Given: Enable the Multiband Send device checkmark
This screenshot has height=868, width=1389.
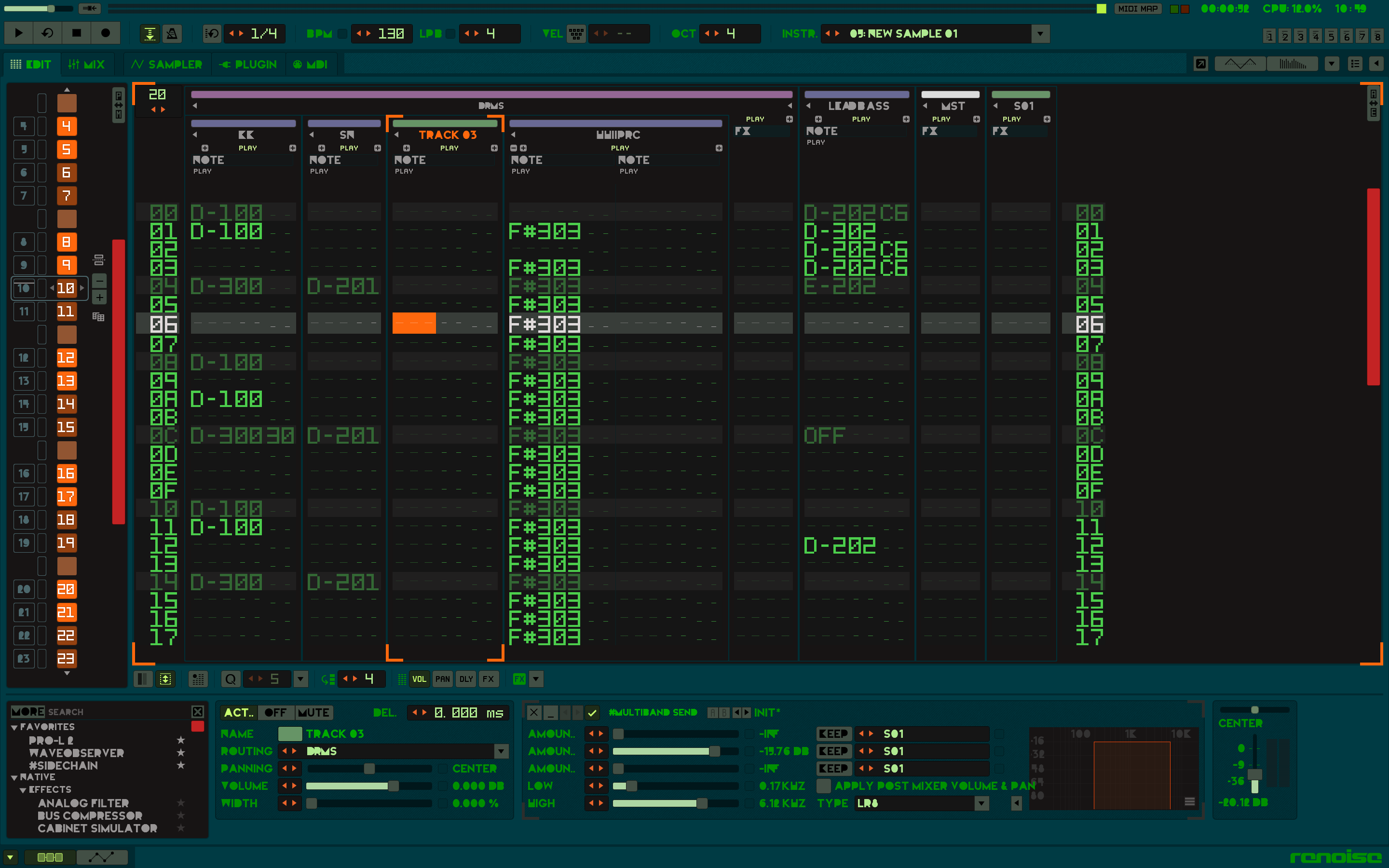Looking at the screenshot, I should click(592, 712).
